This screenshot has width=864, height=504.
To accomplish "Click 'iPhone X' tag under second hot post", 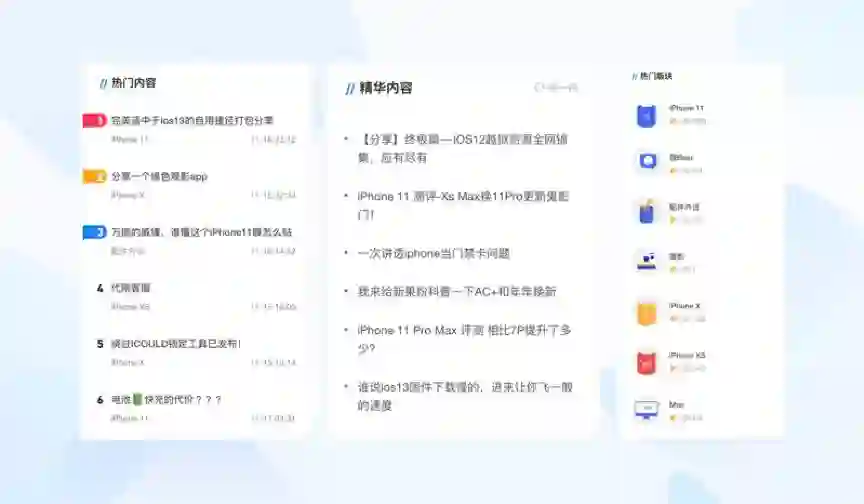I will (128, 195).
